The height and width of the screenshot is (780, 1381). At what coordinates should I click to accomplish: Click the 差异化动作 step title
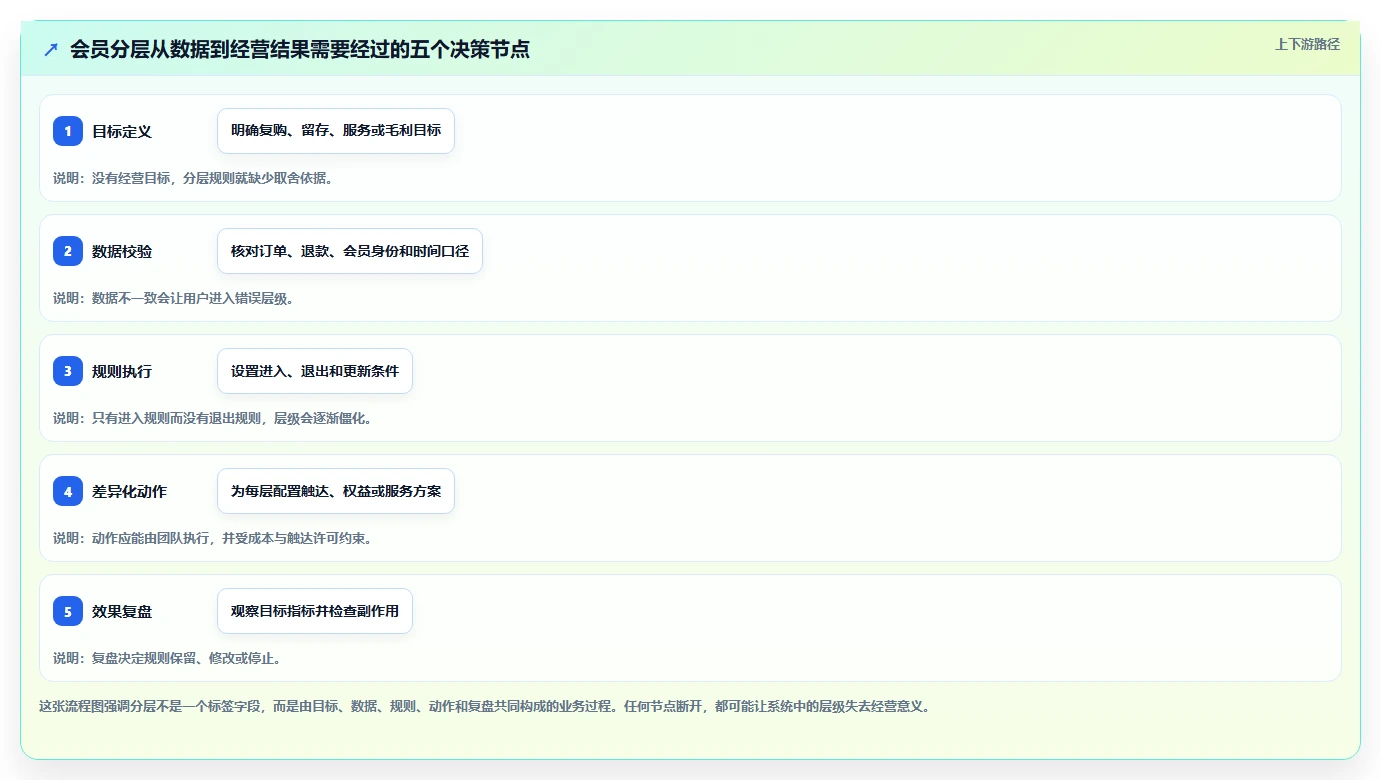[129, 491]
